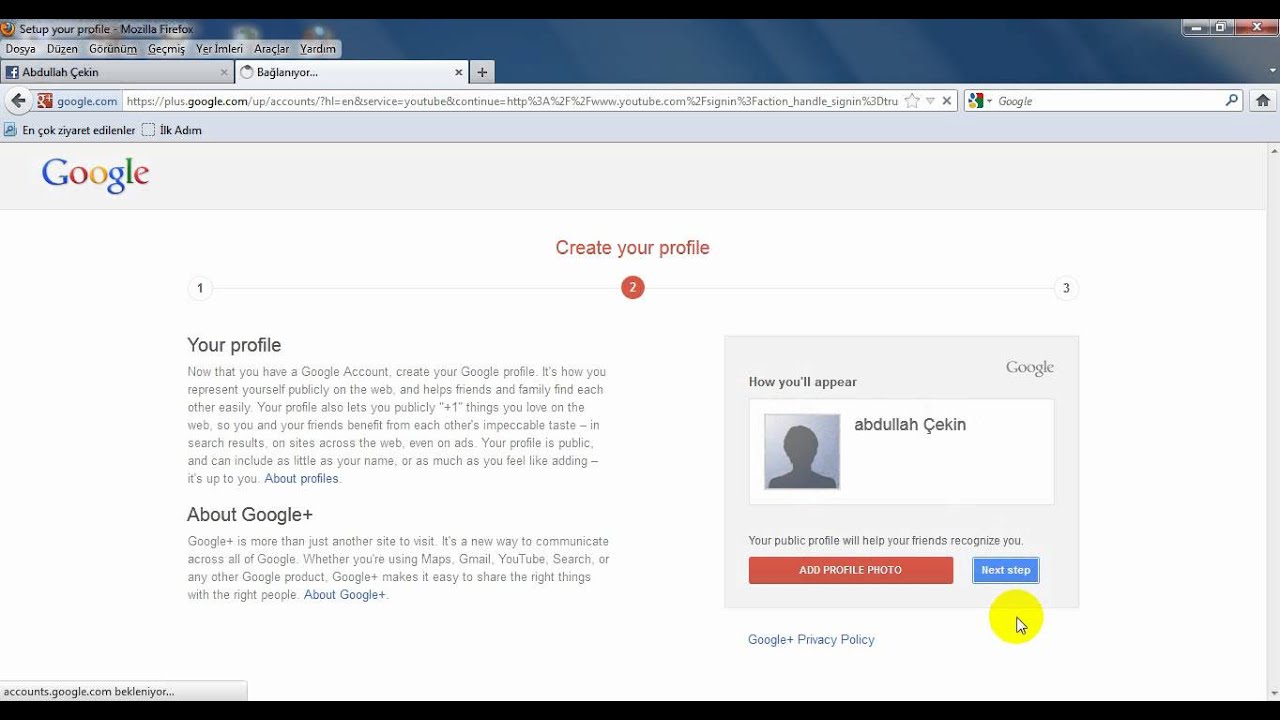Screen dimensions: 1280x720
Task: Click the loading spinner on Bağlanıyor tab
Action: tap(247, 72)
